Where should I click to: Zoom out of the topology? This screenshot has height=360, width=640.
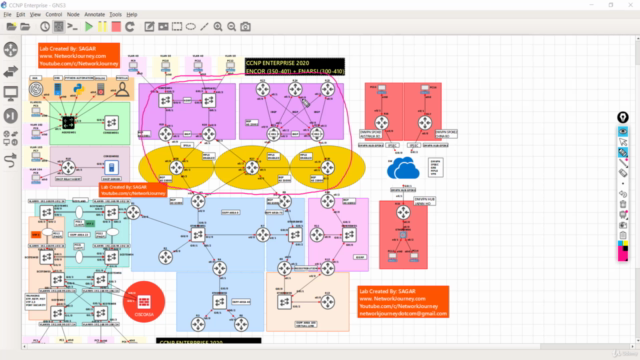[x=231, y=27]
